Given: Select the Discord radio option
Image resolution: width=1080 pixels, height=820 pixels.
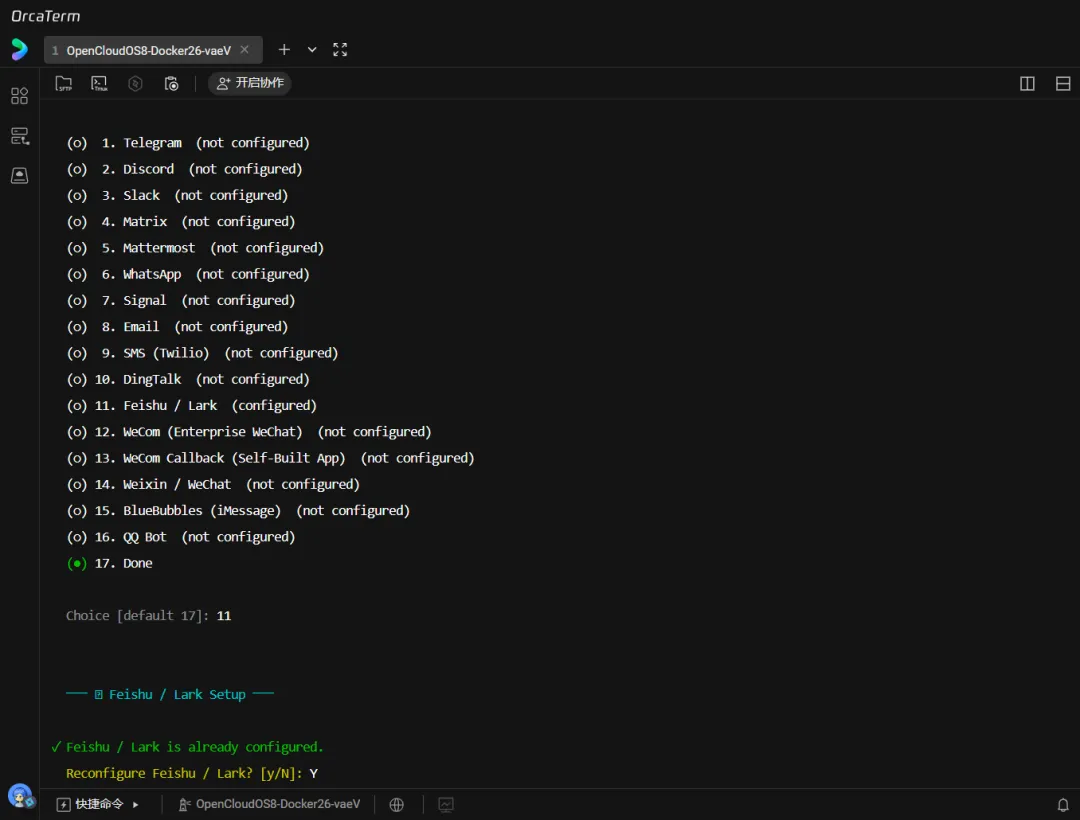Looking at the screenshot, I should (x=76, y=169).
